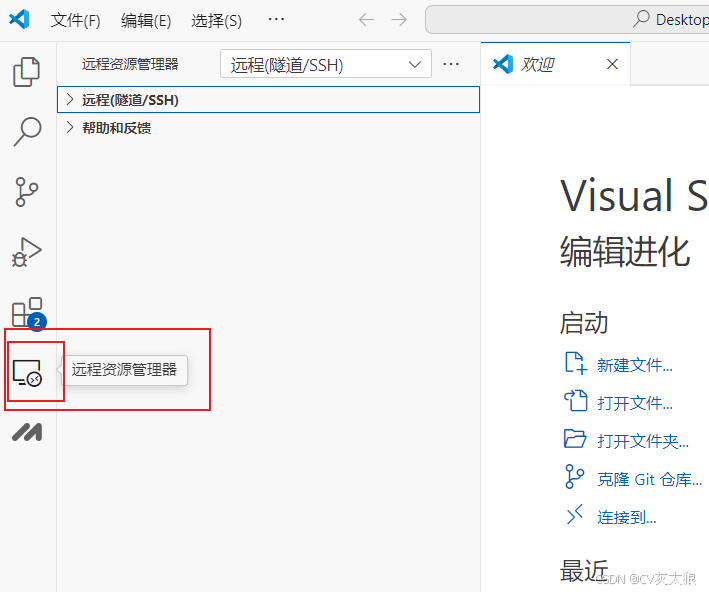Click the folder icon beside 打开文件夹

click(575, 439)
